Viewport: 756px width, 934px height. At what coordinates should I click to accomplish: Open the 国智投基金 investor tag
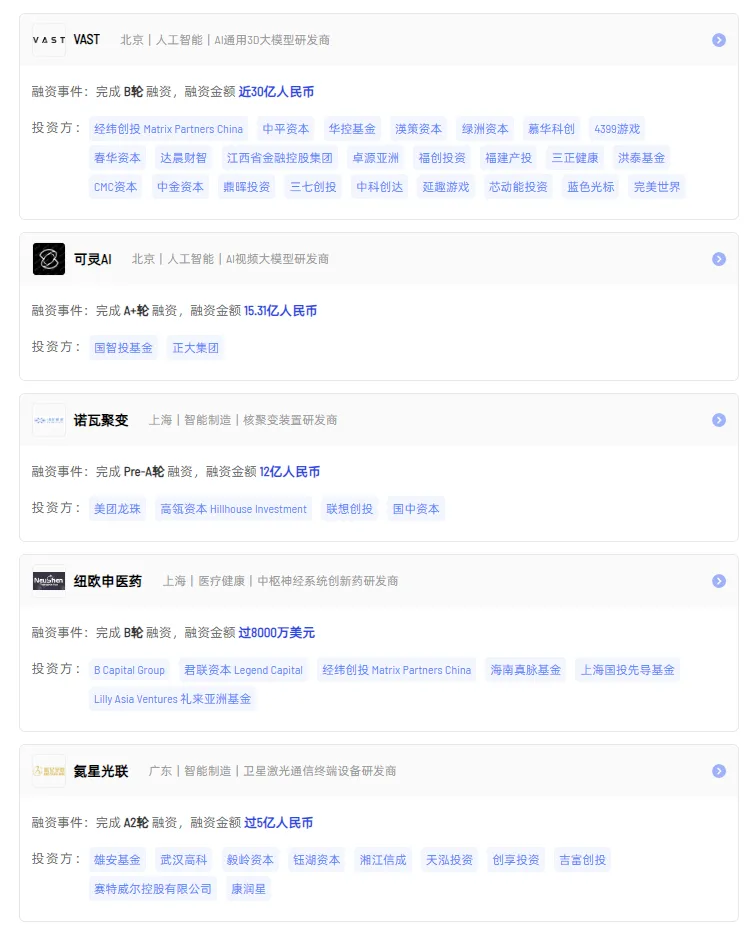pos(123,348)
